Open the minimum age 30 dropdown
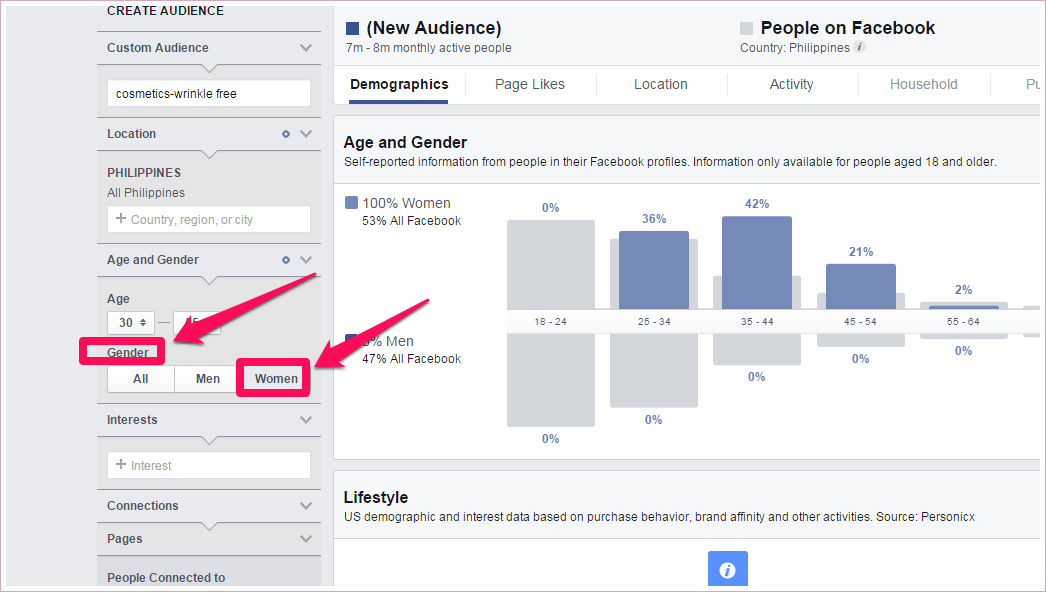This screenshot has width=1046, height=592. (131, 323)
